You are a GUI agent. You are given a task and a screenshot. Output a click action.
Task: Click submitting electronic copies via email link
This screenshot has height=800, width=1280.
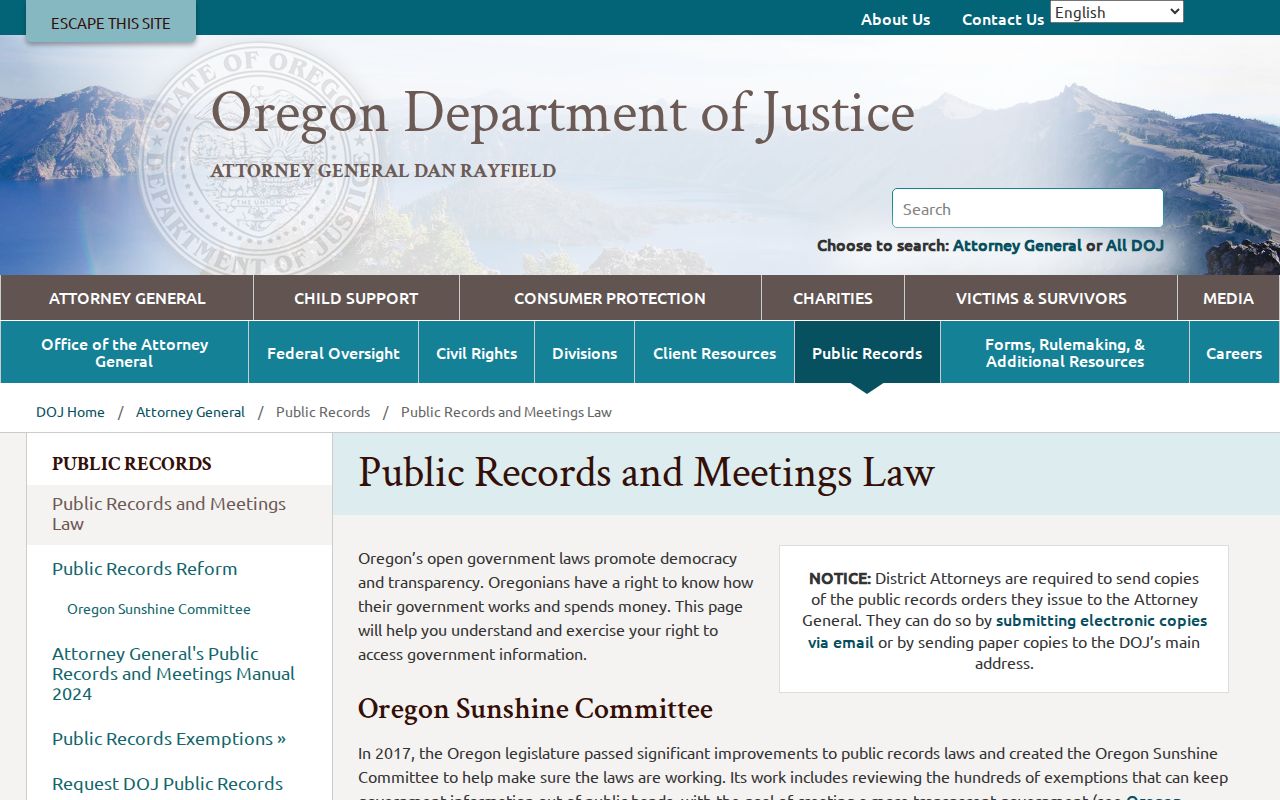point(1008,631)
